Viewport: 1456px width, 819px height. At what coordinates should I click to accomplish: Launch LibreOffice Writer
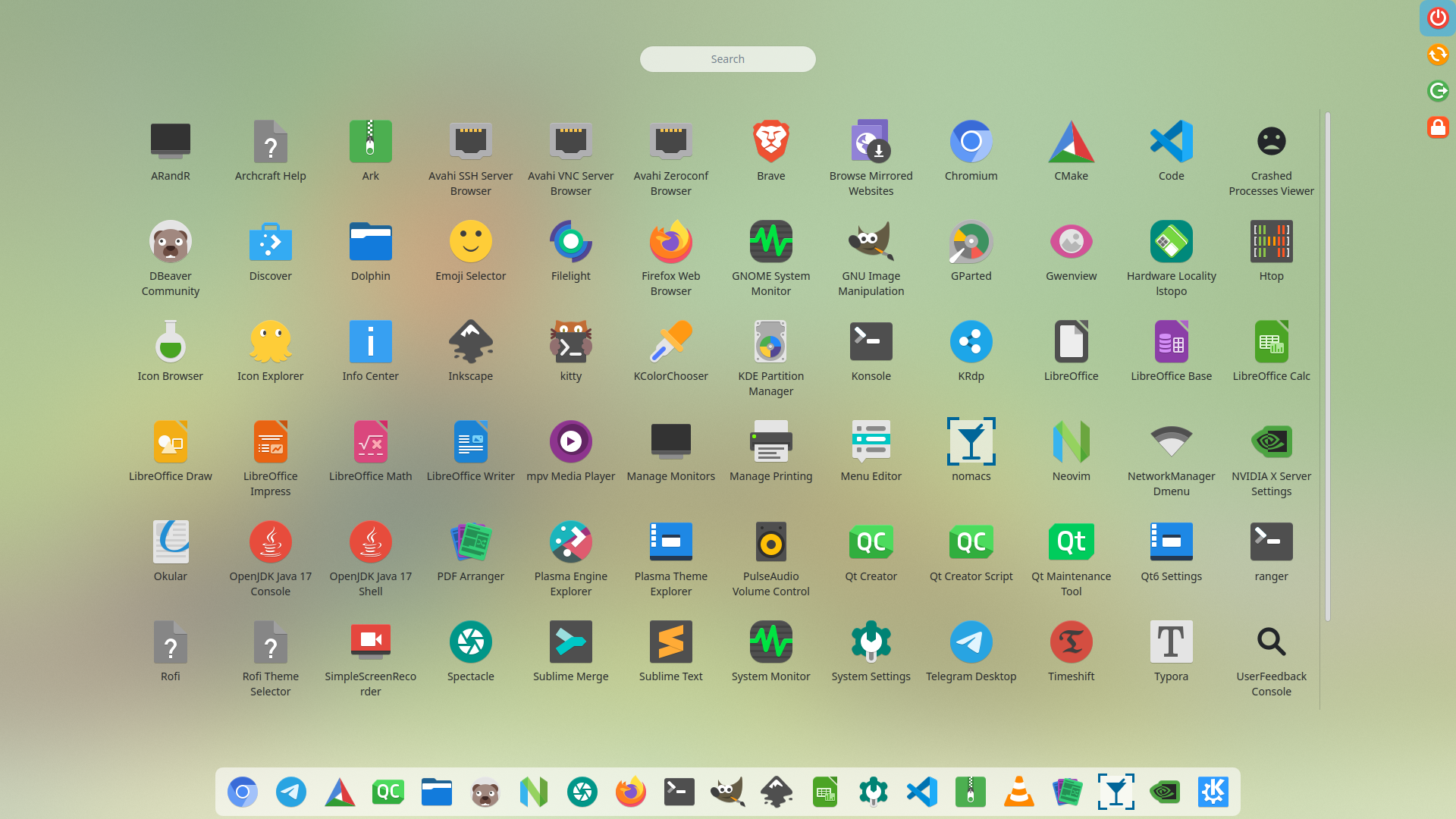(x=470, y=452)
